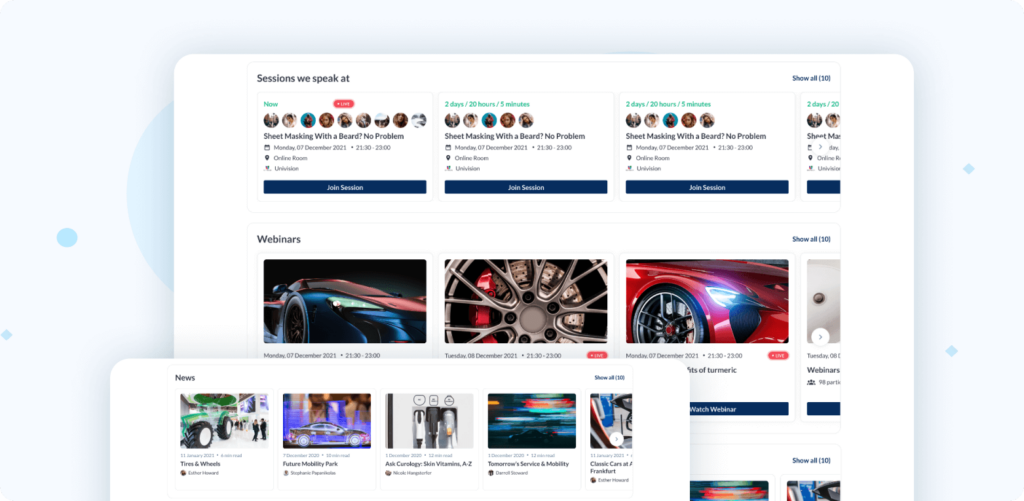1024x501 pixels.
Task: Click author name Darrell Steward
Action: [x=514, y=473]
